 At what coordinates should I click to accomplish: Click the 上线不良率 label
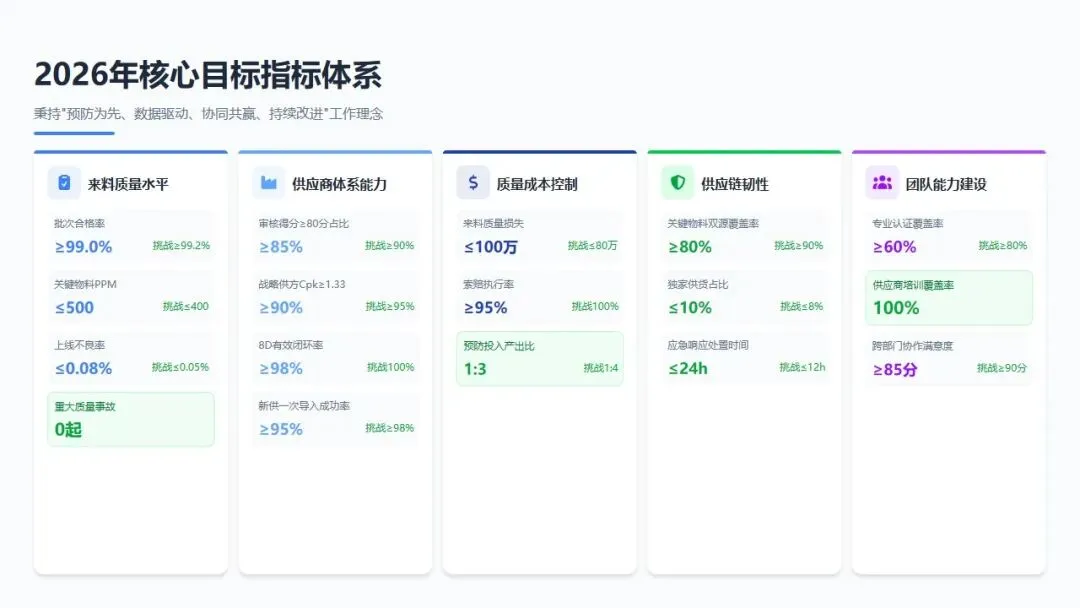tap(79, 344)
